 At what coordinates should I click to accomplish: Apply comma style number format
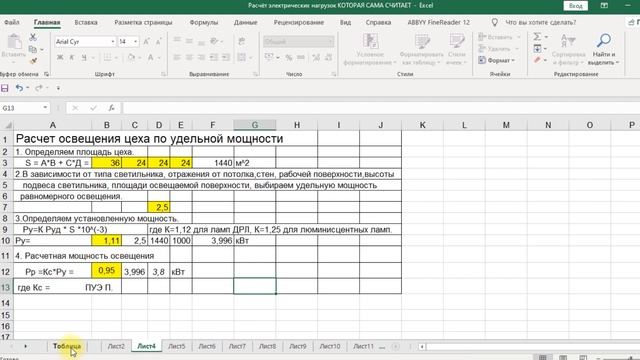[x=301, y=58]
